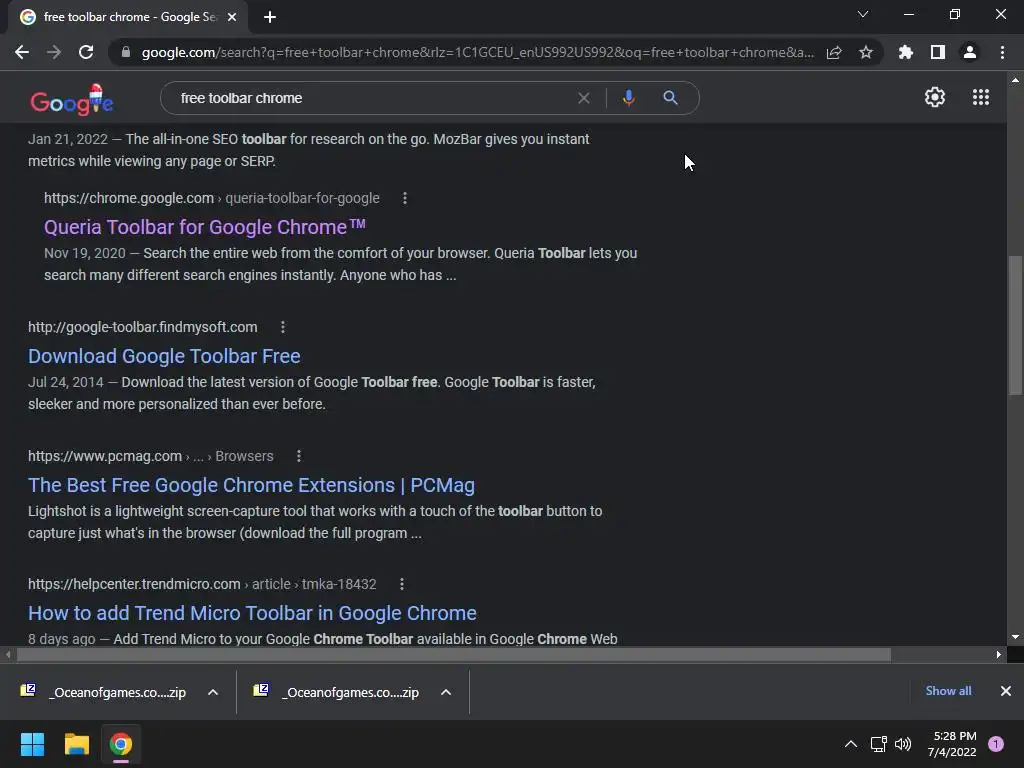Open 'How to add Trend Micro Toolbar' link

(x=252, y=613)
